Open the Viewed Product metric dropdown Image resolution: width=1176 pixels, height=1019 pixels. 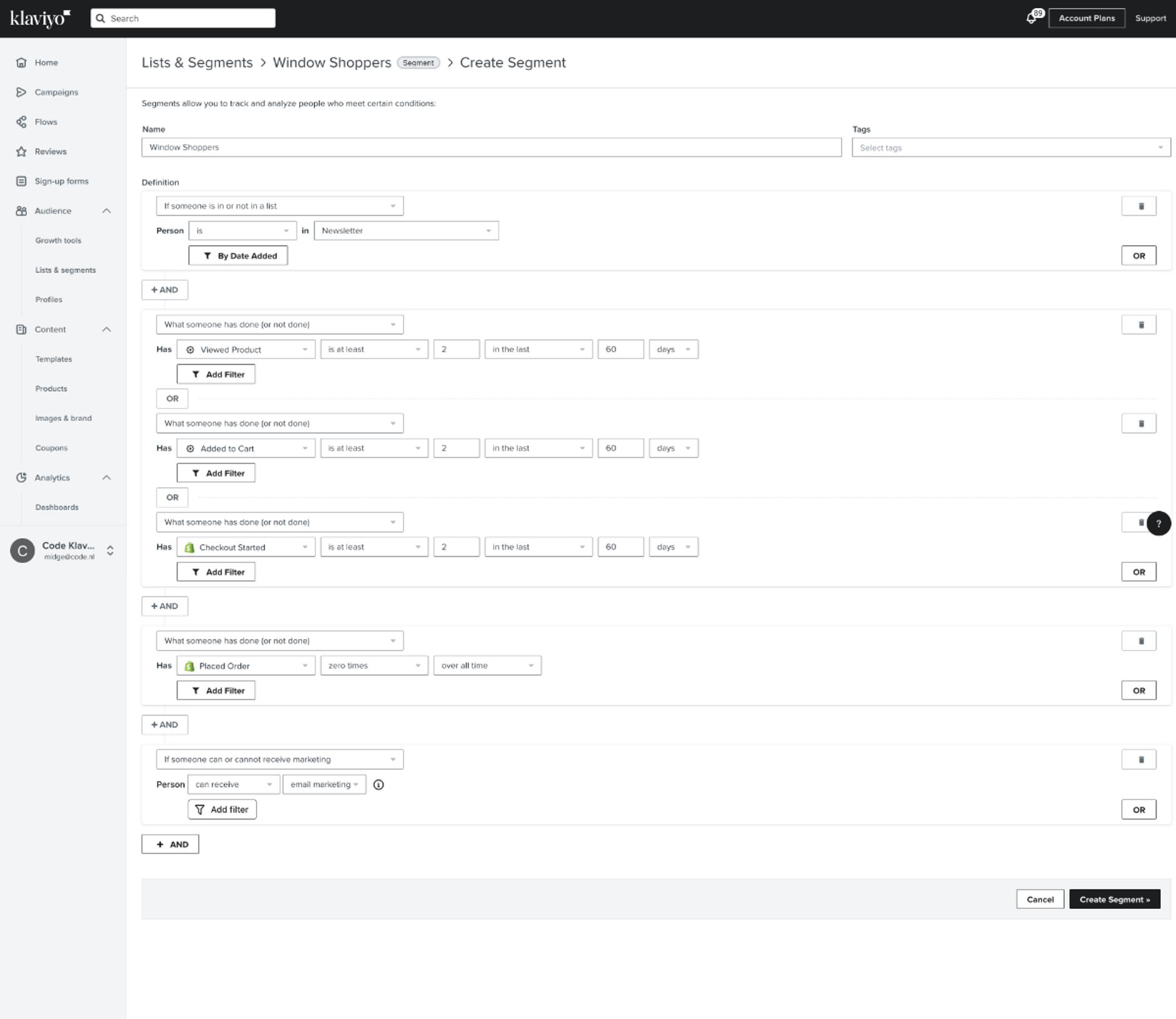pyautogui.click(x=246, y=350)
